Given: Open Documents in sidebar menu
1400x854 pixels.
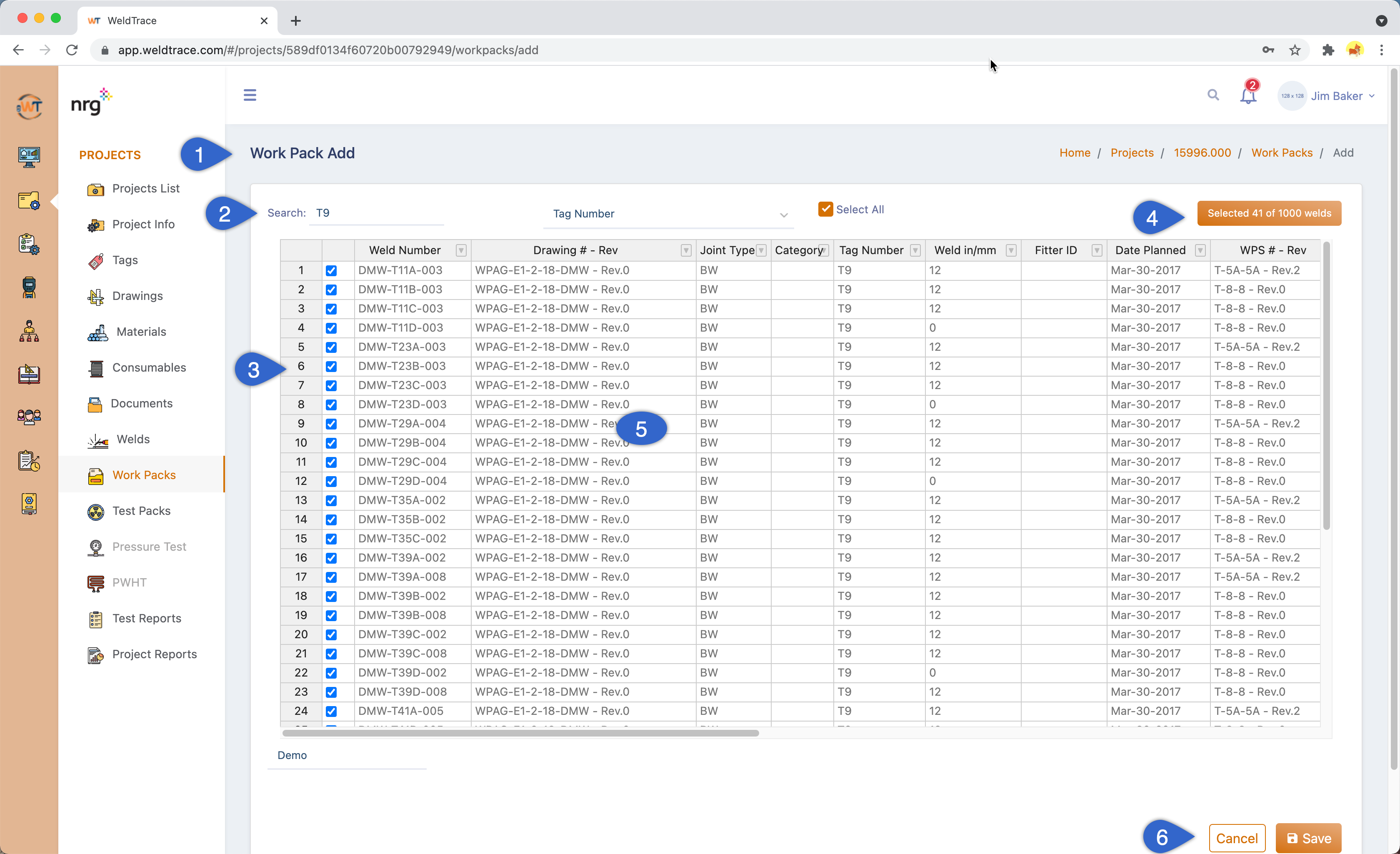Looking at the screenshot, I should (x=142, y=403).
